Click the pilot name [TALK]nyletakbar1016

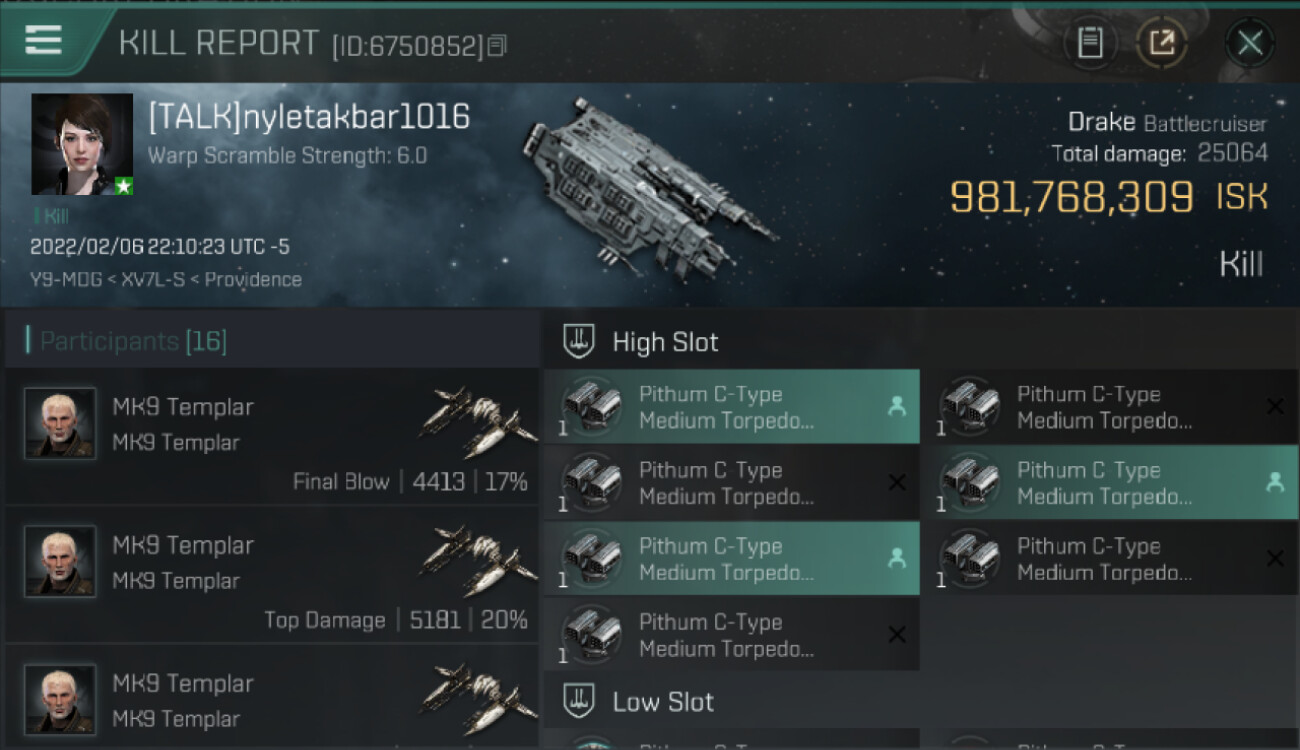click(309, 118)
